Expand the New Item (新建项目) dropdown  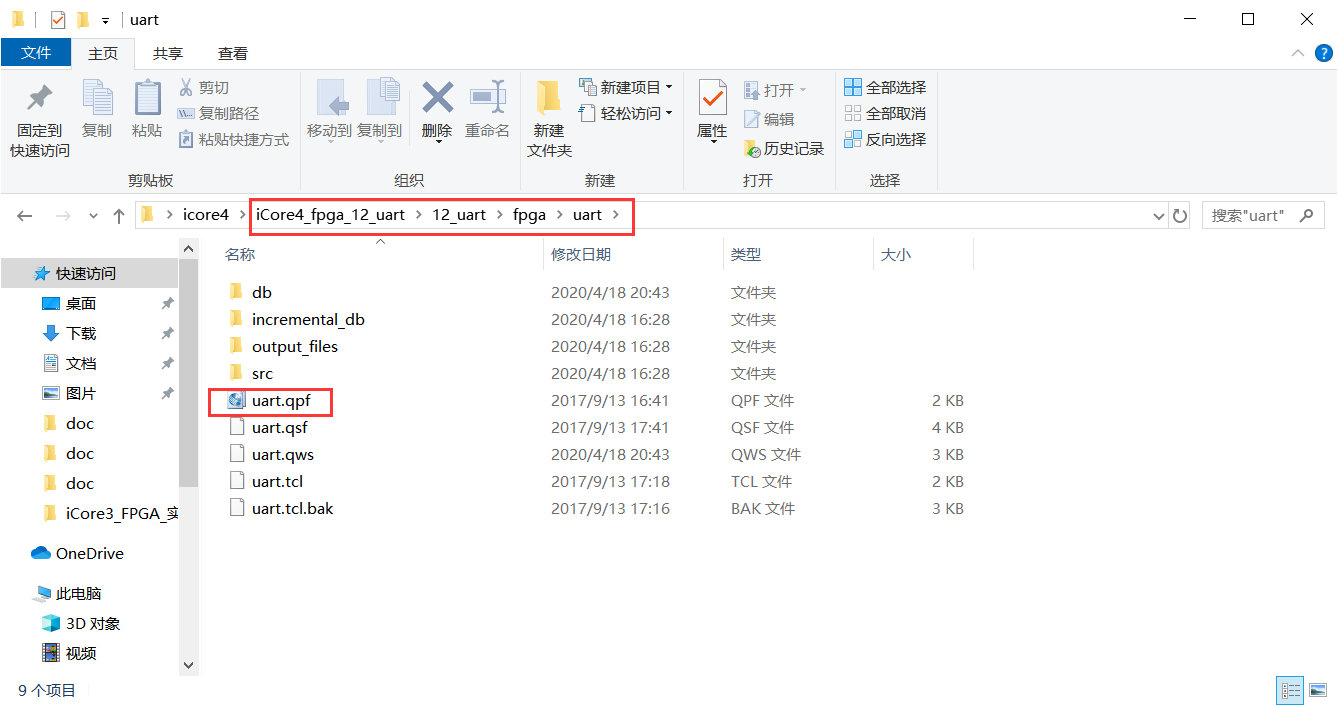(x=669, y=88)
